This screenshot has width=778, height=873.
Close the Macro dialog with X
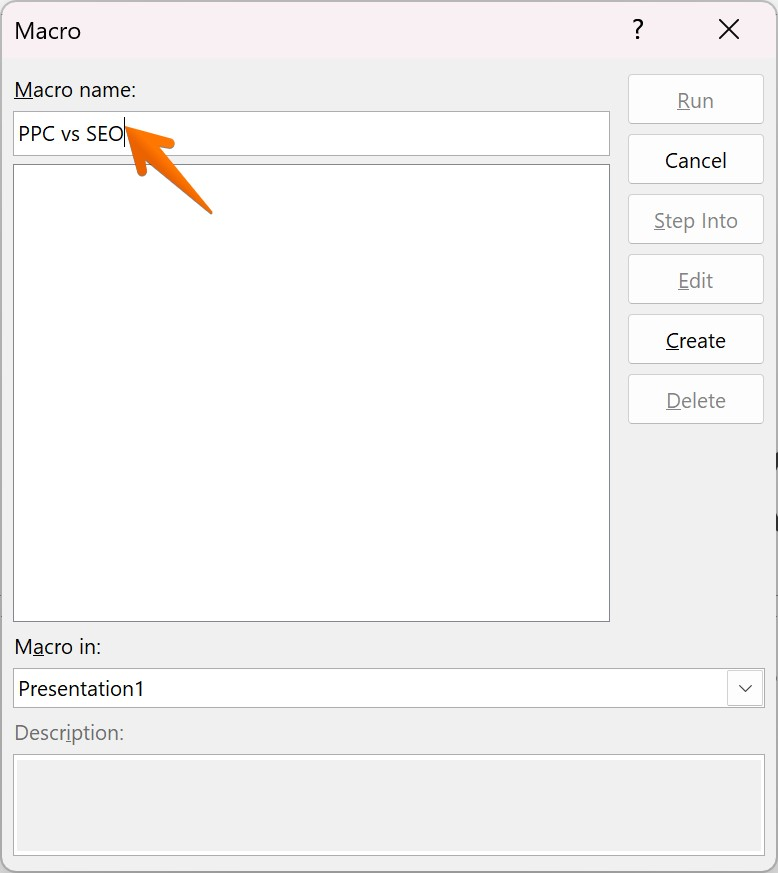point(729,30)
